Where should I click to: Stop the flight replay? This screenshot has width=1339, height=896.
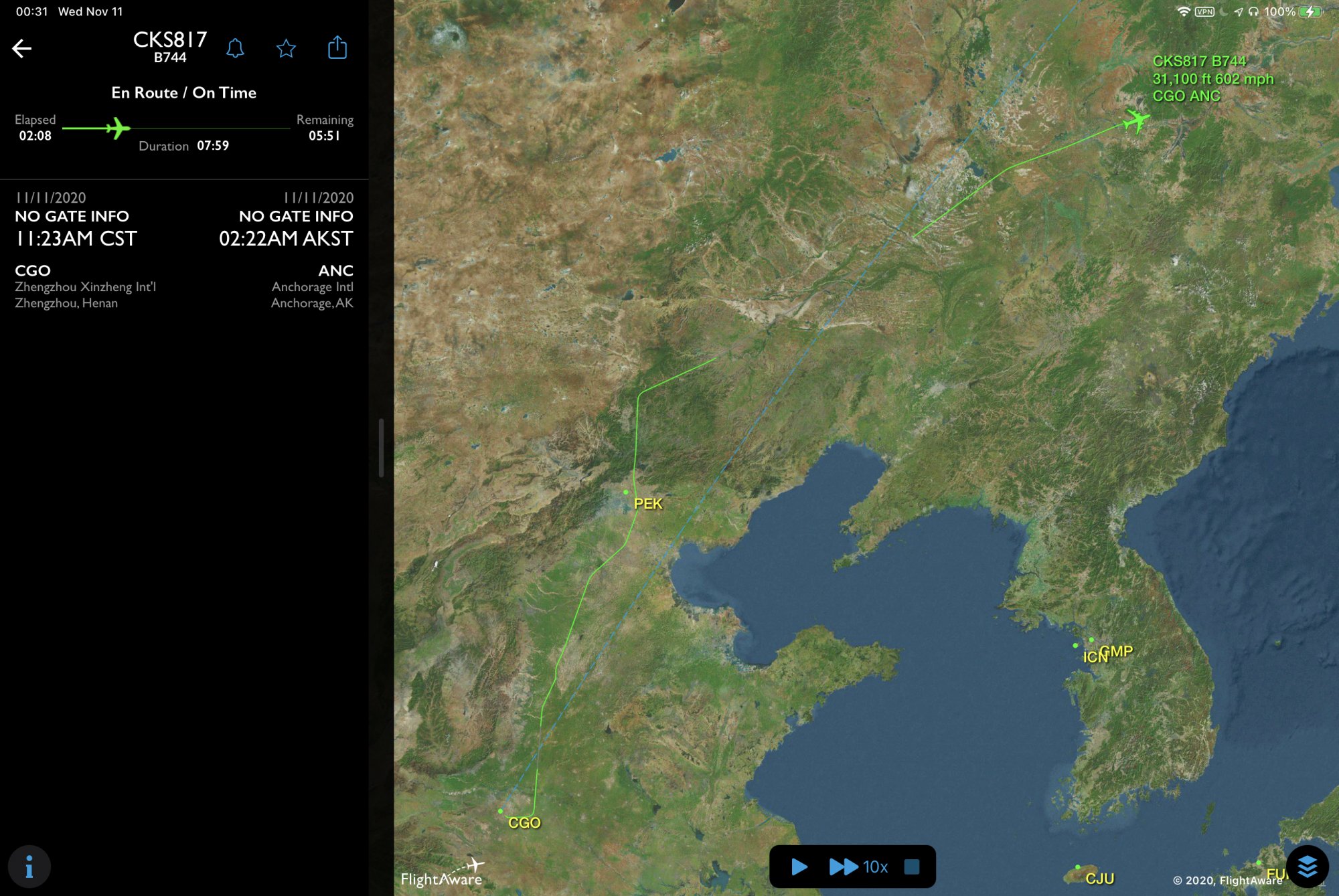point(911,867)
